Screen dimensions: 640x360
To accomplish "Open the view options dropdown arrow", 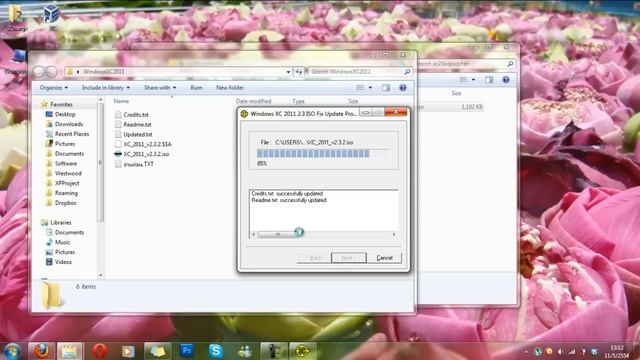I will tap(370, 88).
